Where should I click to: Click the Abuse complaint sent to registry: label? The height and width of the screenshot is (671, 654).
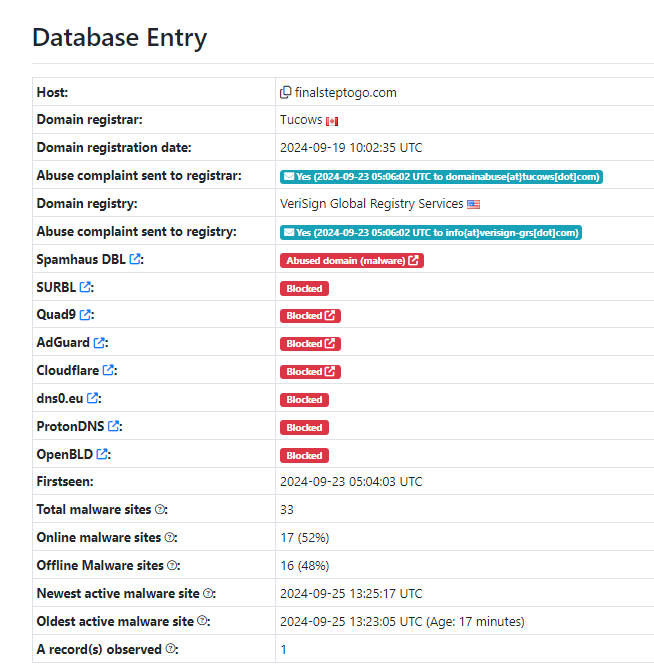(137, 231)
